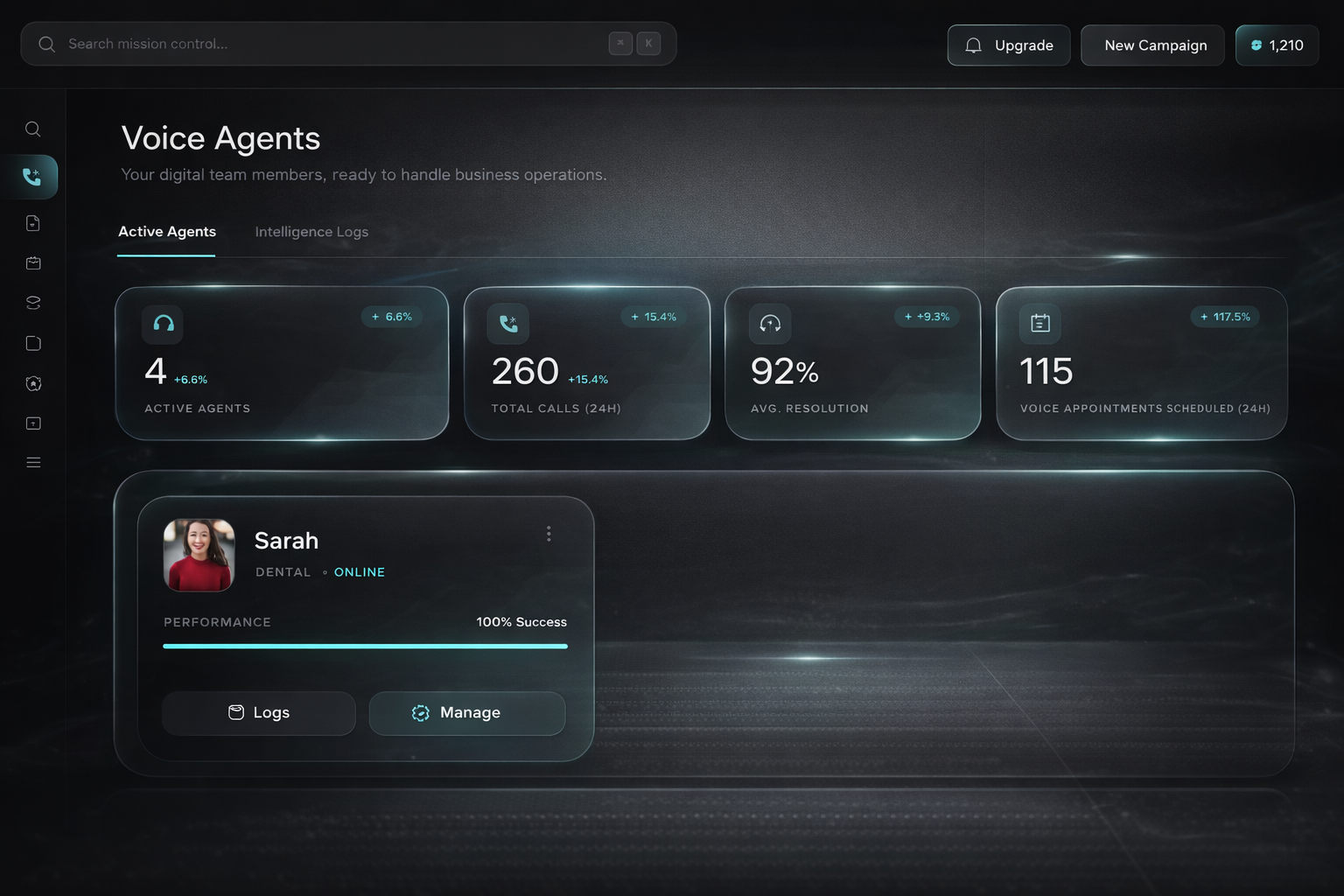The image size is (1344, 896).
Task: Click the calendar icon on Voice Appointments card
Action: (x=1039, y=323)
